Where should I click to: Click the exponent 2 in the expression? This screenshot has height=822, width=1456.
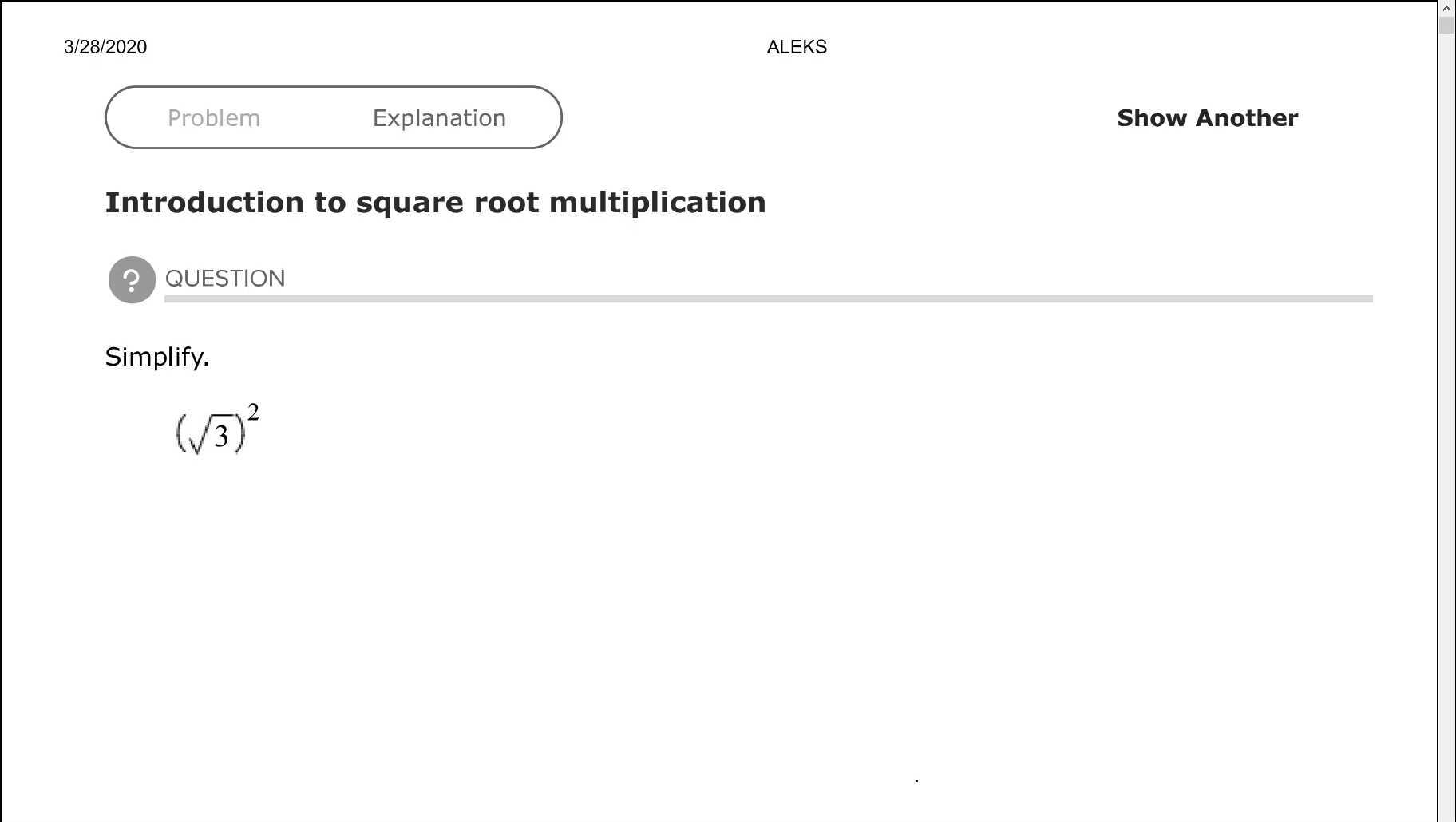(253, 411)
